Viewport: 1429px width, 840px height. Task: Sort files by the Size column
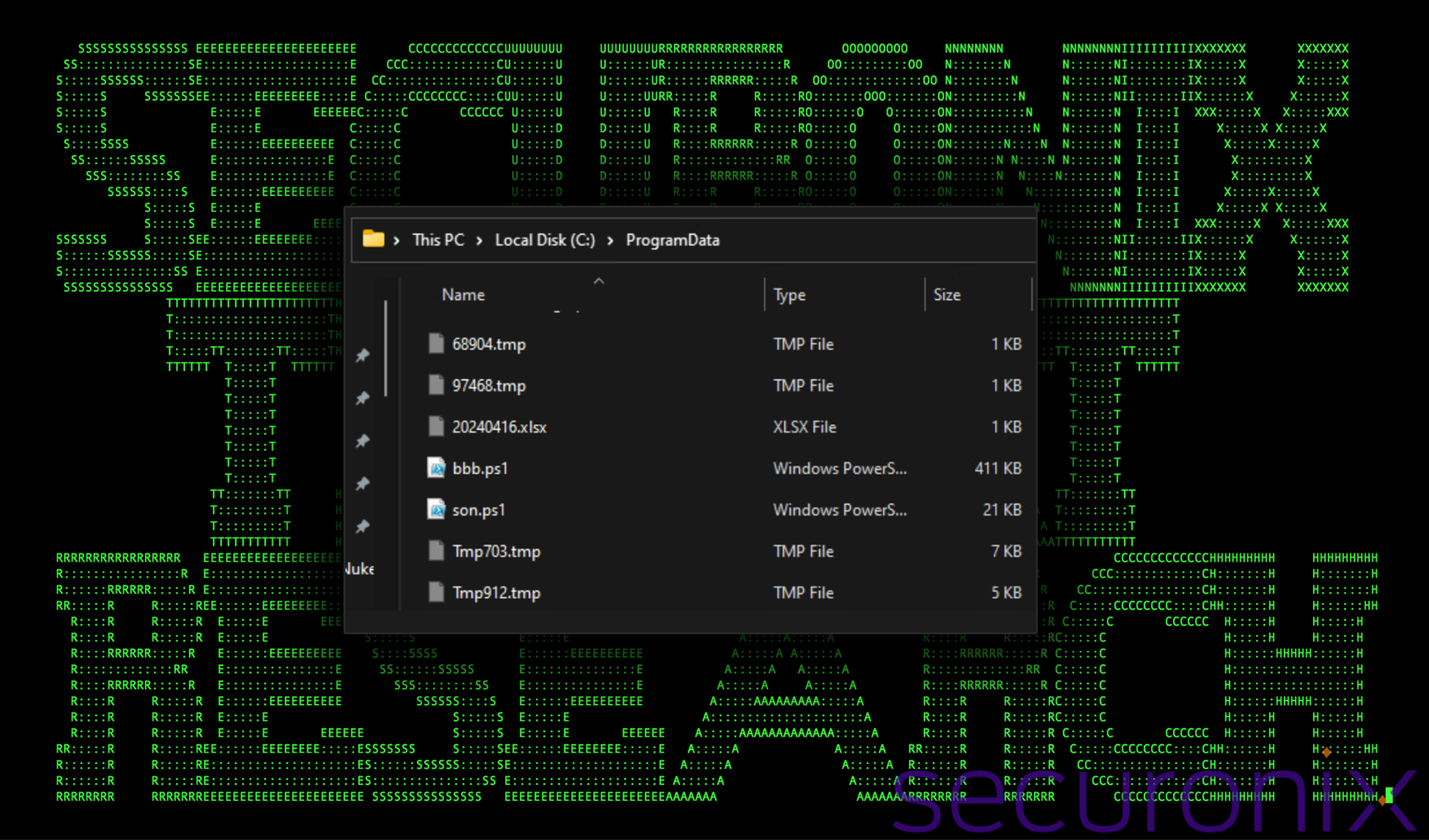tap(947, 295)
